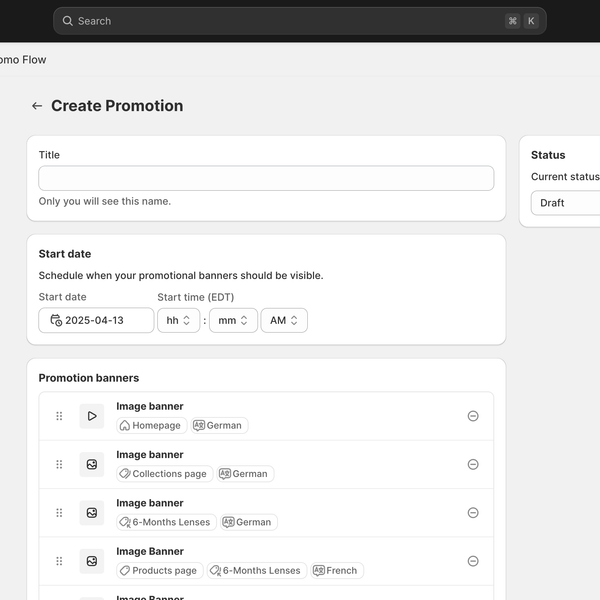Screen dimensions: 600x600
Task: Click the German tag next to Collections page
Action: 245,474
